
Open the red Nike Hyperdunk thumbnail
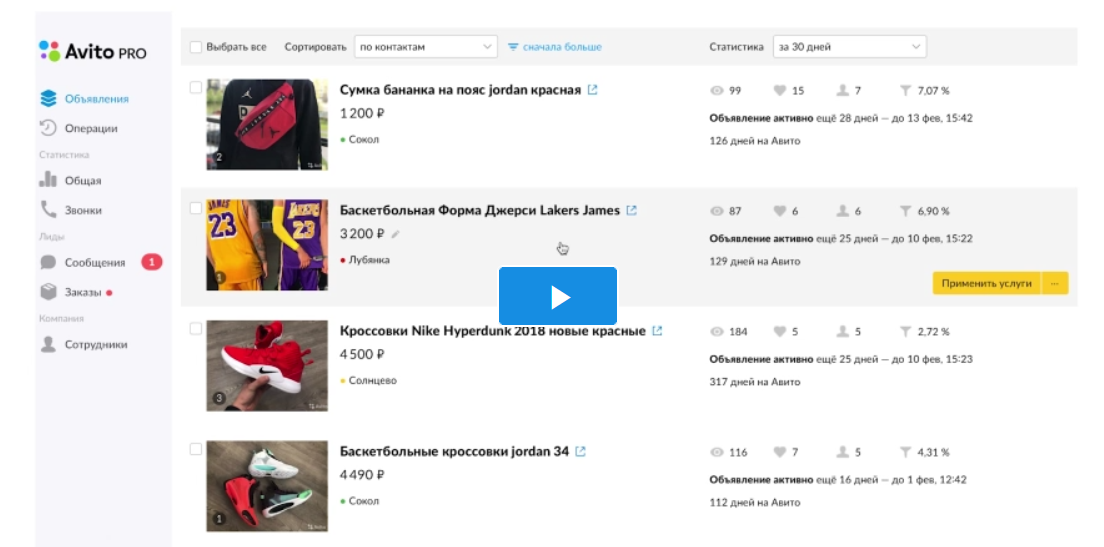click(x=267, y=366)
